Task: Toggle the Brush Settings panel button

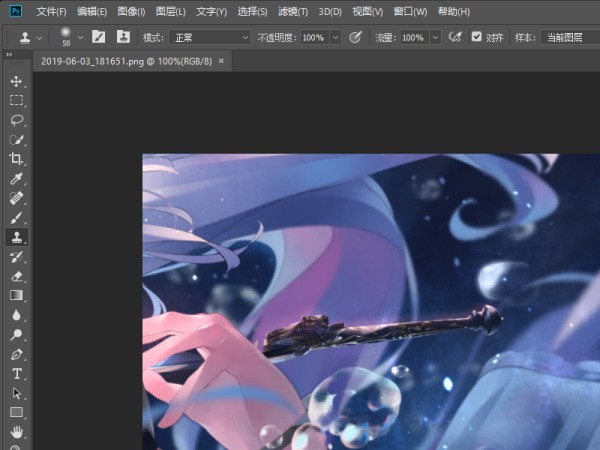Action: click(98, 36)
